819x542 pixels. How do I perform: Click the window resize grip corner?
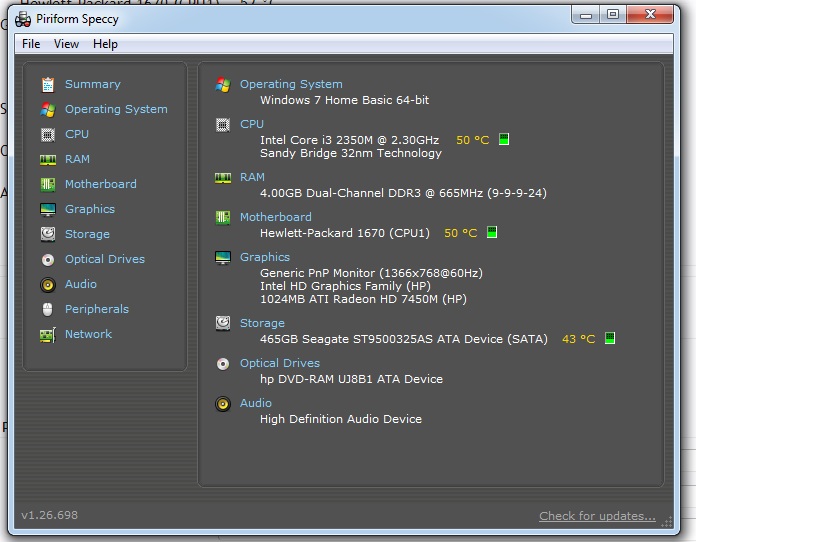tap(667, 522)
